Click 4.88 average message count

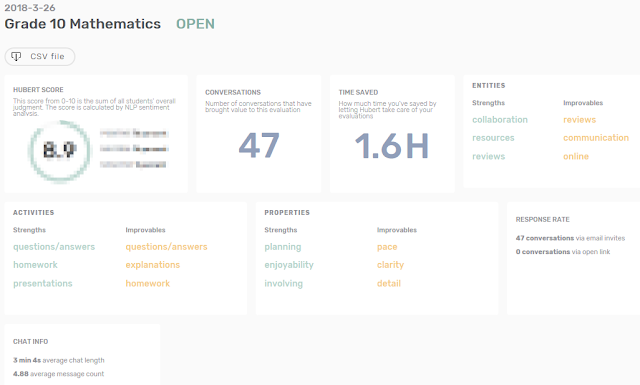(58, 374)
